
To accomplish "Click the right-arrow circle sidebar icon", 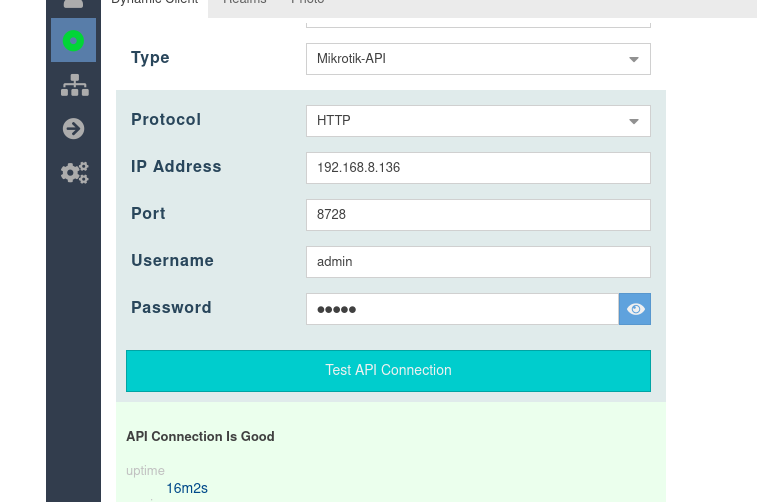I will (73, 129).
